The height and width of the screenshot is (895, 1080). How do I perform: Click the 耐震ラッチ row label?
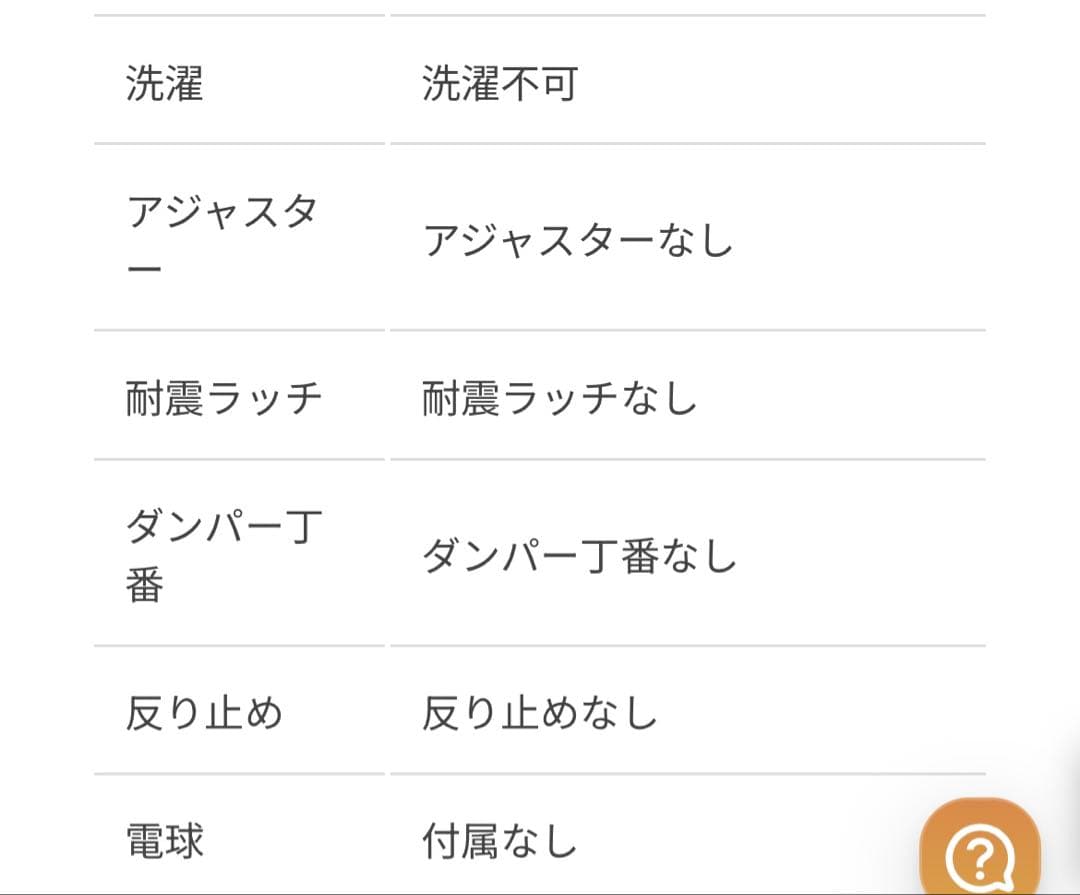(x=224, y=398)
